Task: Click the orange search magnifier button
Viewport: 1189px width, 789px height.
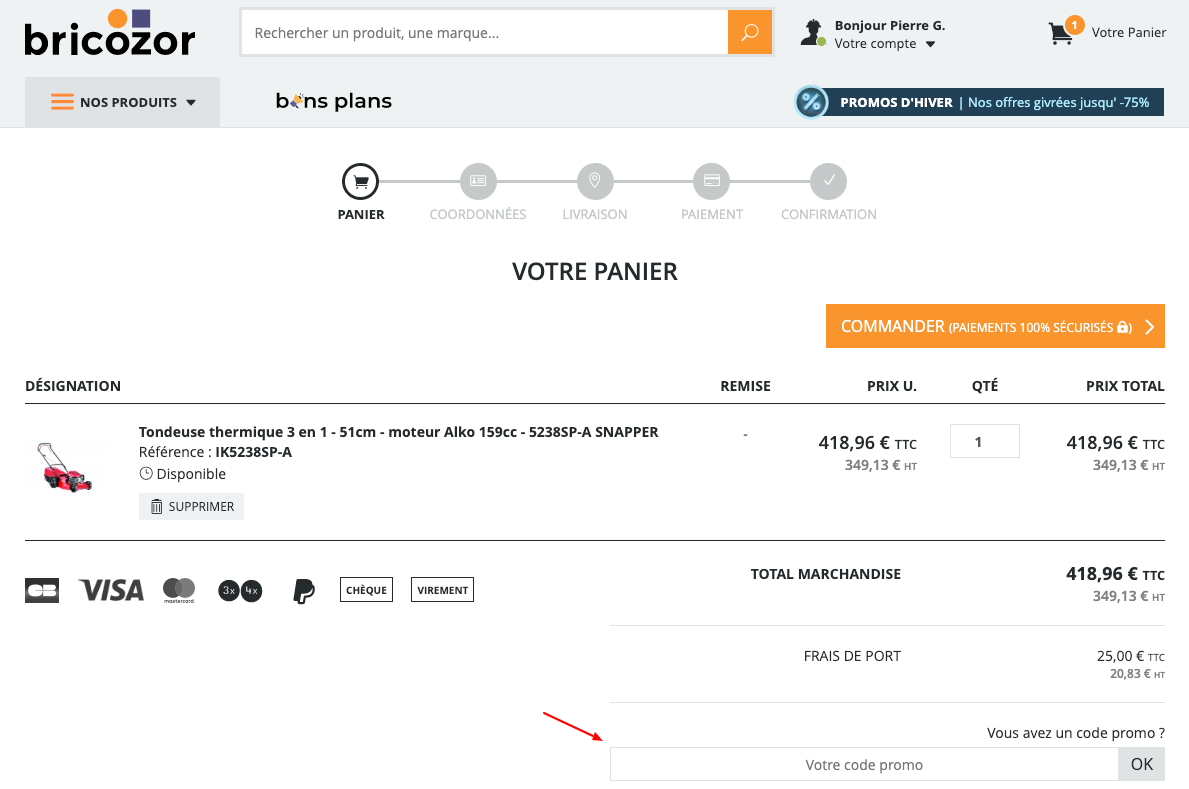Action: (x=750, y=33)
